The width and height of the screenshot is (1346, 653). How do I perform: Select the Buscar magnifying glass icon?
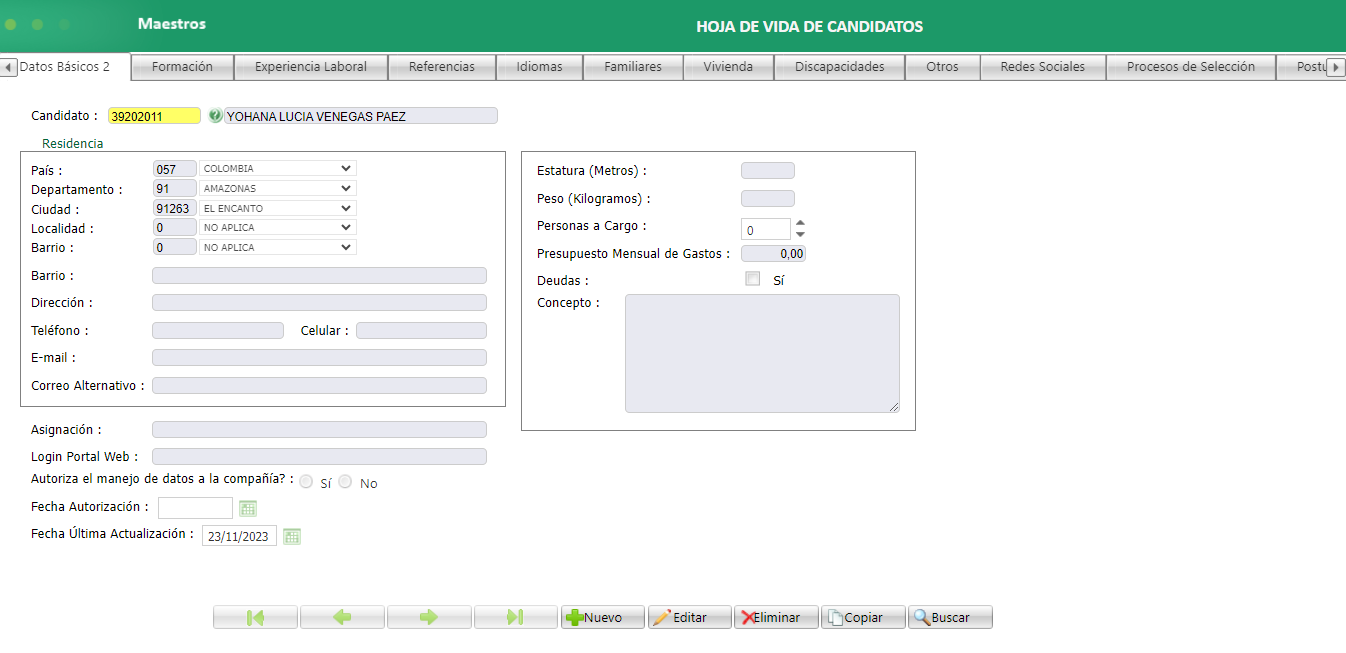[x=921, y=617]
